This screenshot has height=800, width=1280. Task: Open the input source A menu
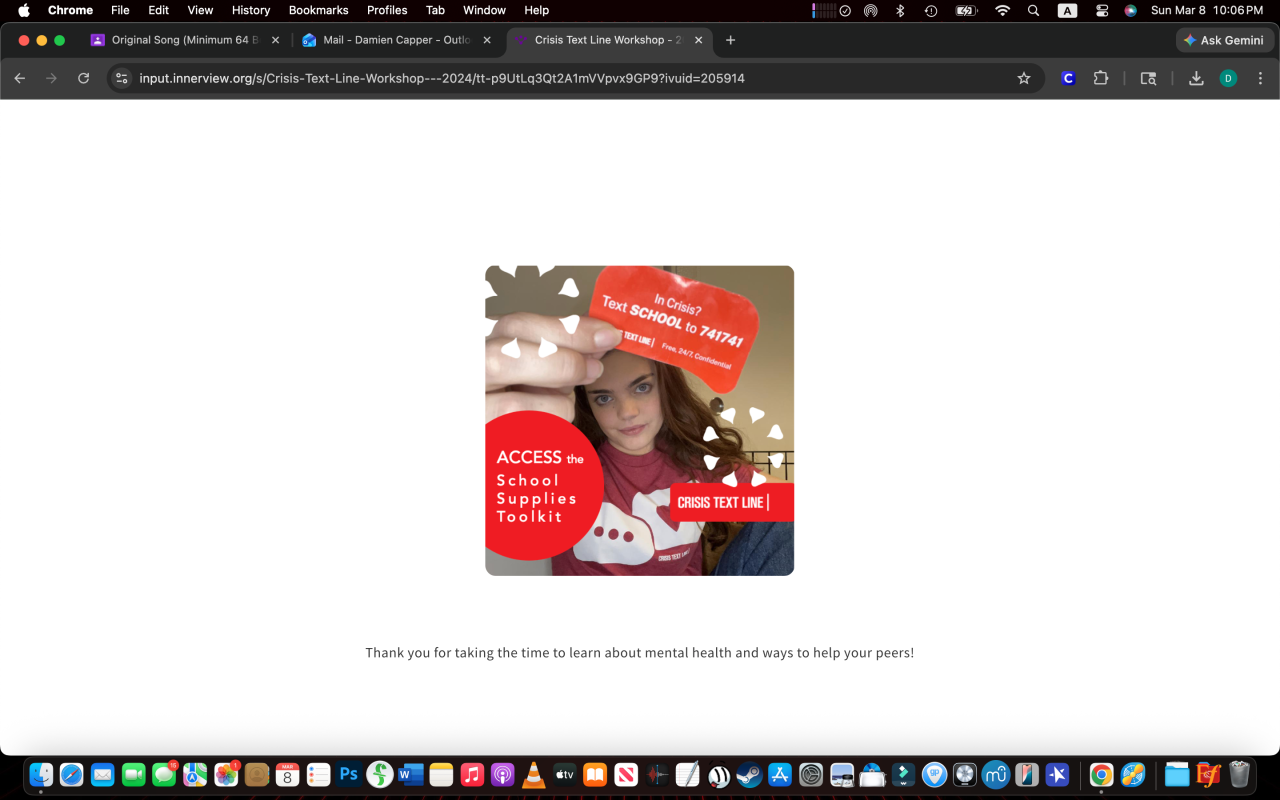(1068, 10)
